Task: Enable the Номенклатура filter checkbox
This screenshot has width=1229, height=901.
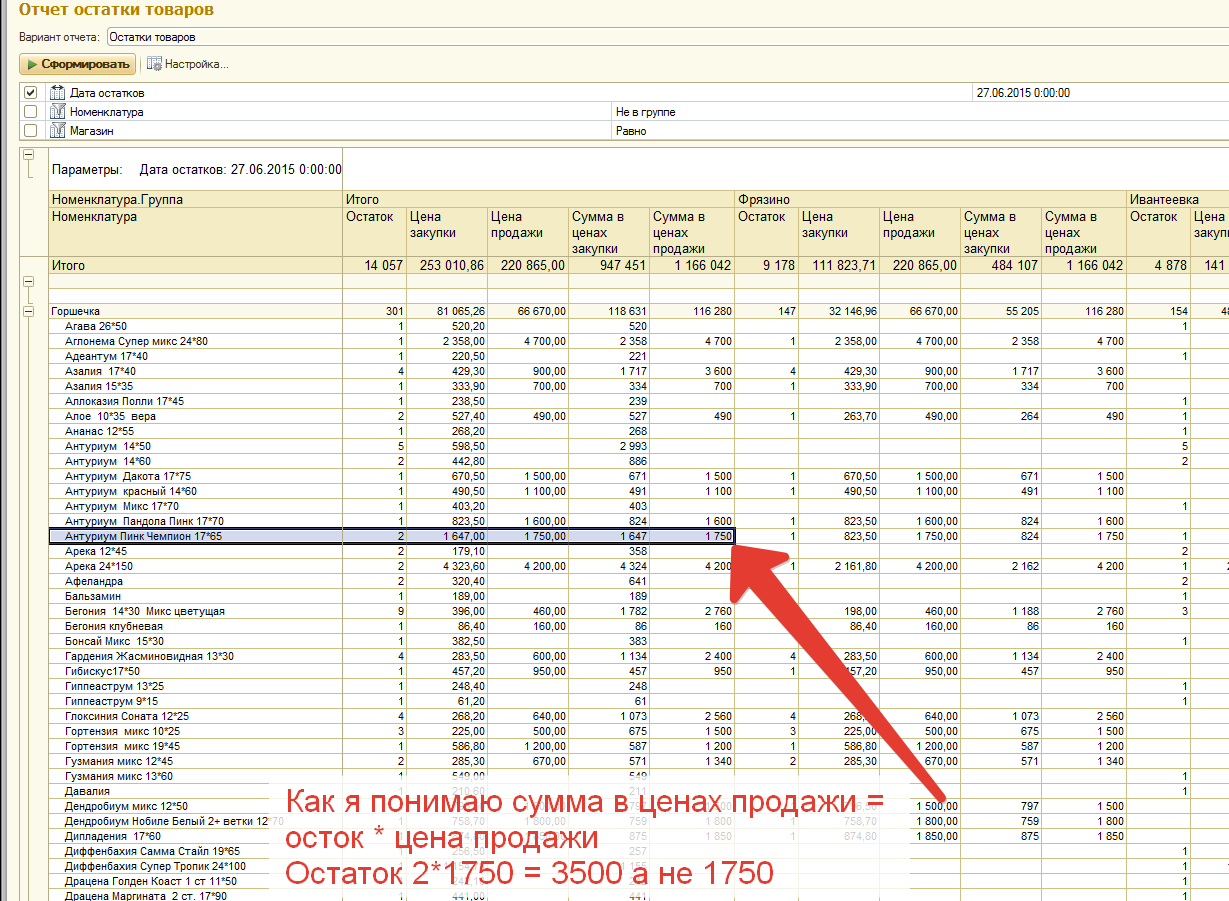Action: [30, 112]
